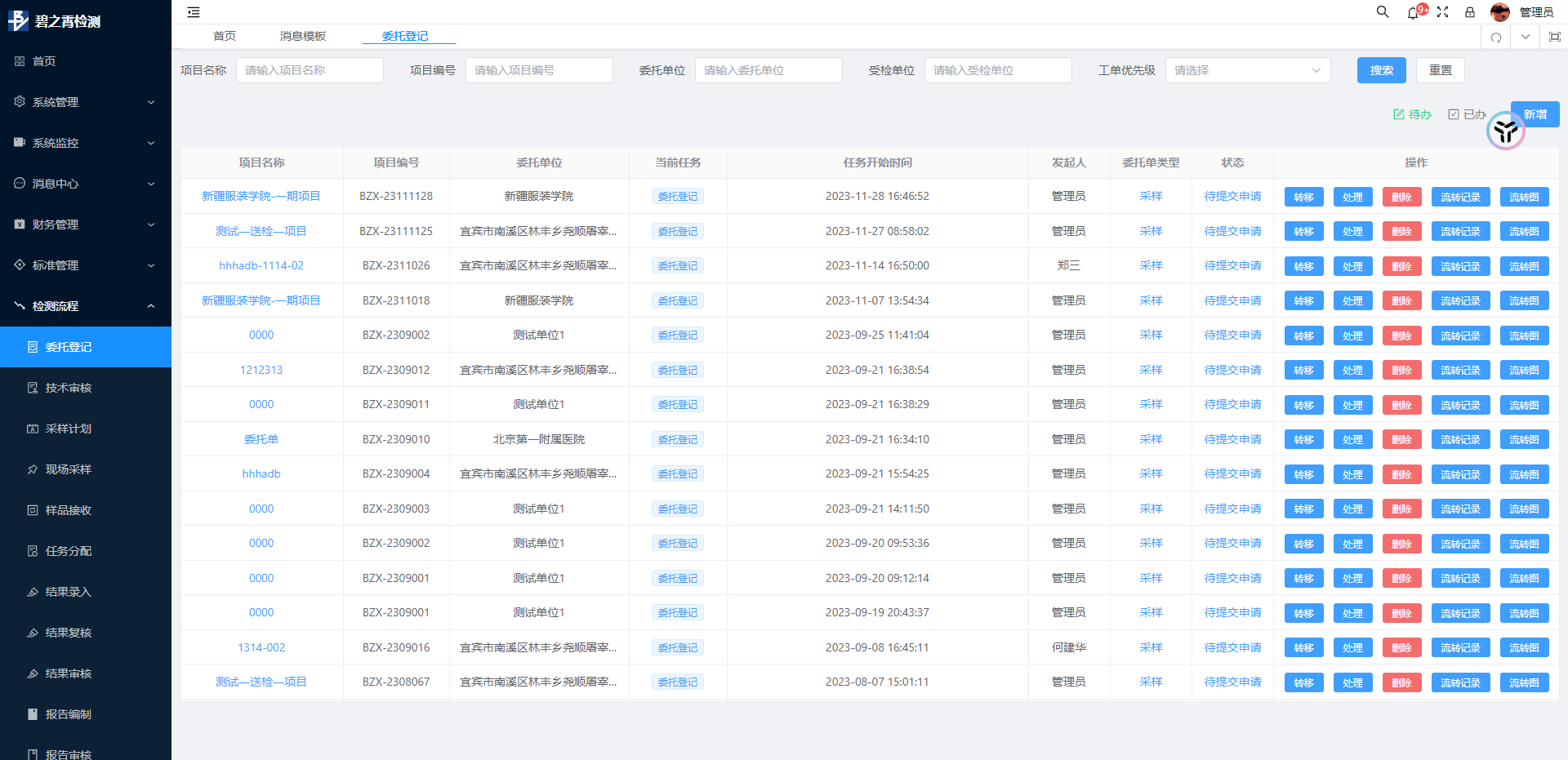Screen dimensions: 1568x760
Task: Switch to the 已办 filter
Action: (1467, 114)
